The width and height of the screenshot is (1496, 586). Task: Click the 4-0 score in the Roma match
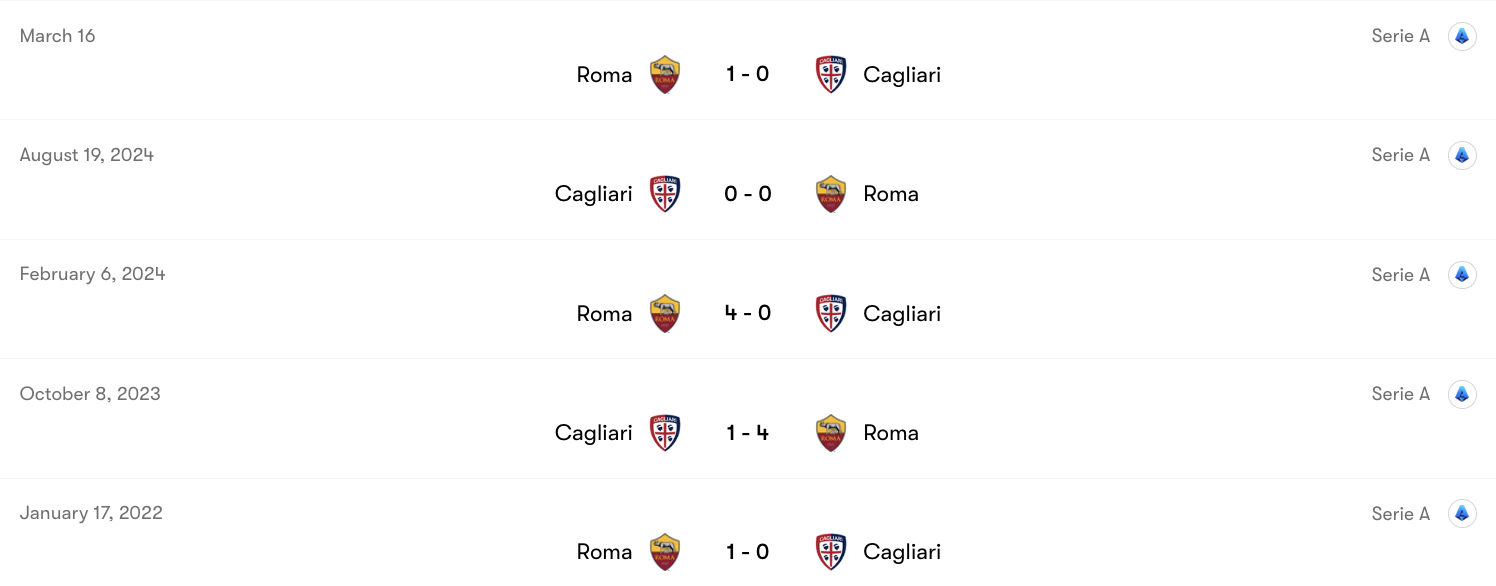[747, 312]
